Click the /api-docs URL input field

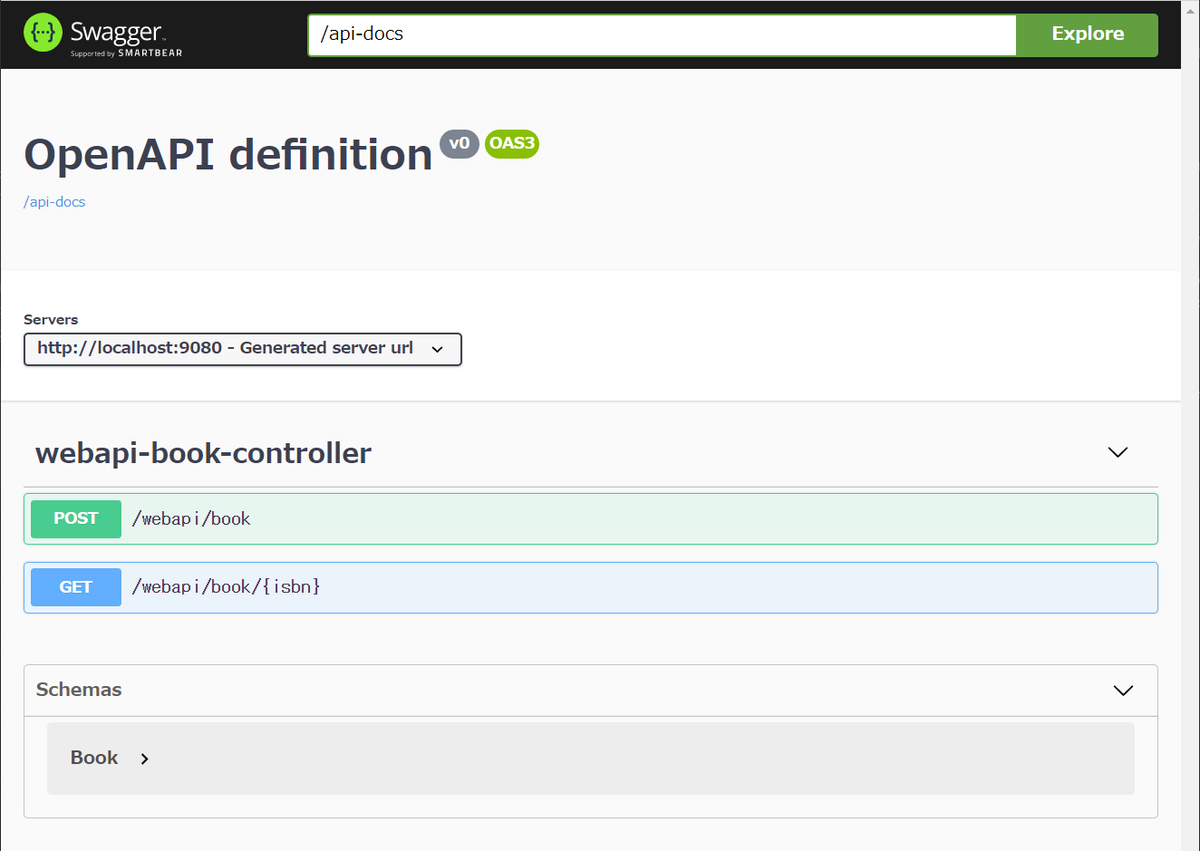point(662,34)
